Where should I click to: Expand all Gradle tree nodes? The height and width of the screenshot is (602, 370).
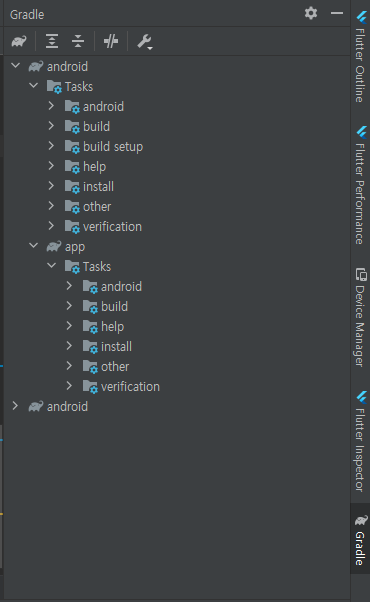(x=52, y=41)
